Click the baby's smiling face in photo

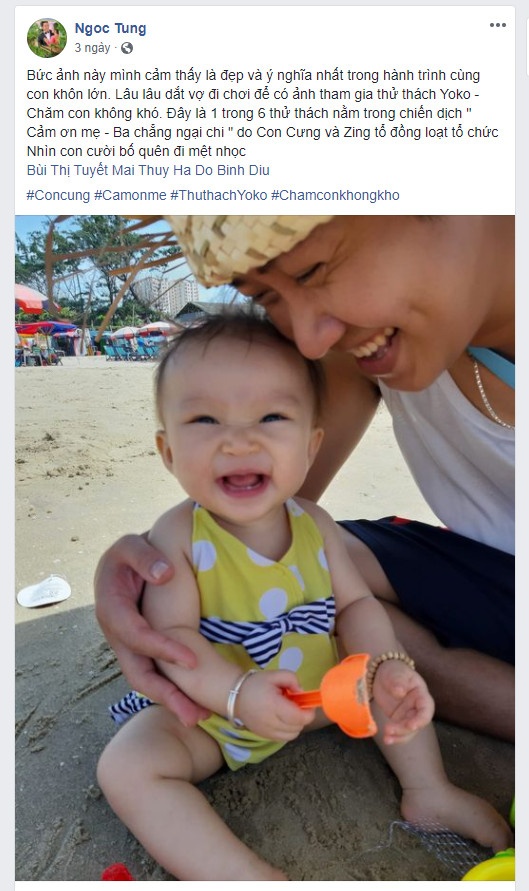coord(240,430)
